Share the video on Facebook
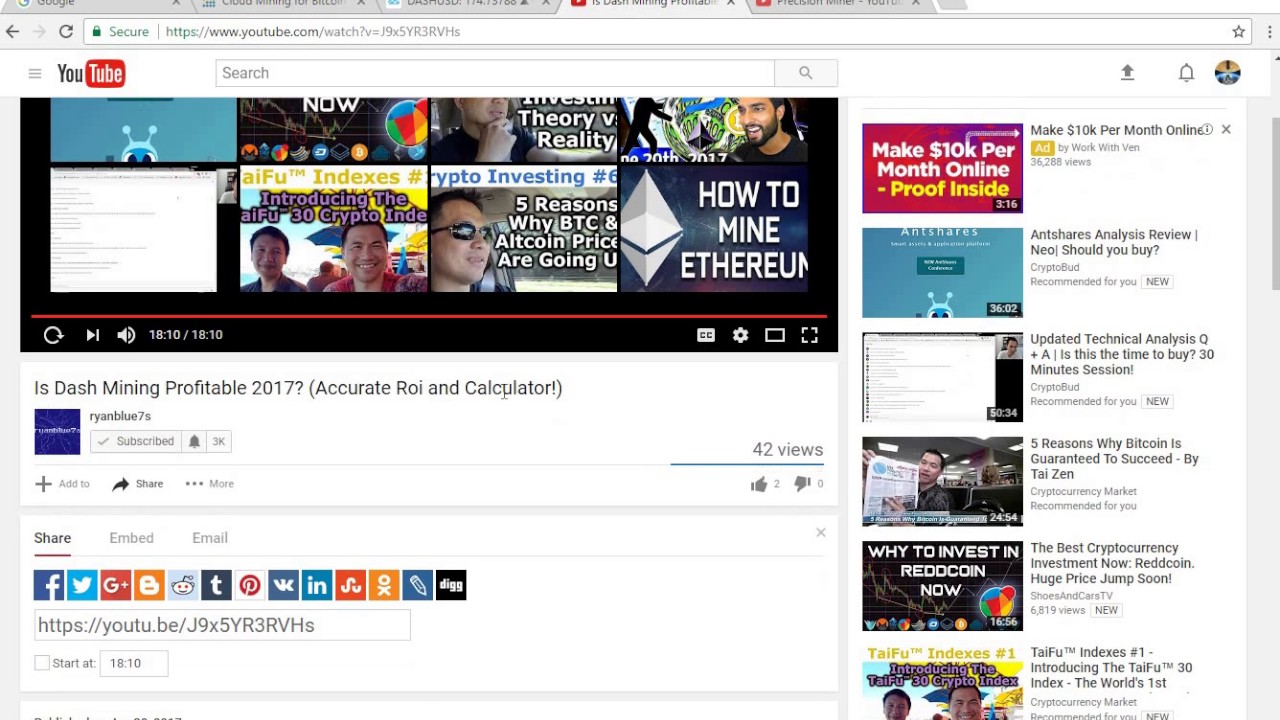Image resolution: width=1280 pixels, height=720 pixels. coord(49,585)
